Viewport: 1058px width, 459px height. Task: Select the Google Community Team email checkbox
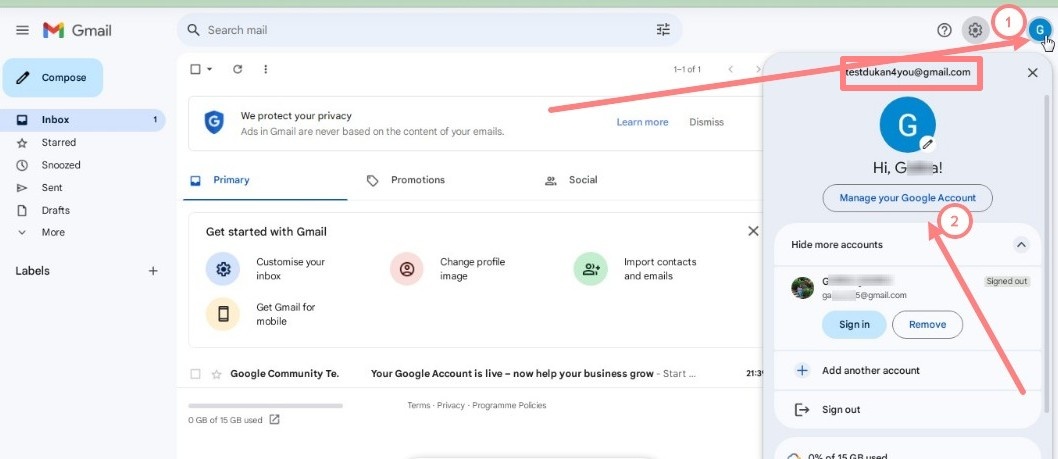(x=195, y=374)
